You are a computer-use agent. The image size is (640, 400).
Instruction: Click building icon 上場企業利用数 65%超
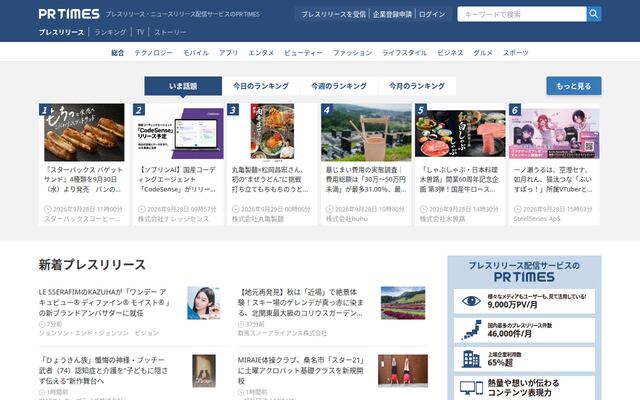pos(471,359)
